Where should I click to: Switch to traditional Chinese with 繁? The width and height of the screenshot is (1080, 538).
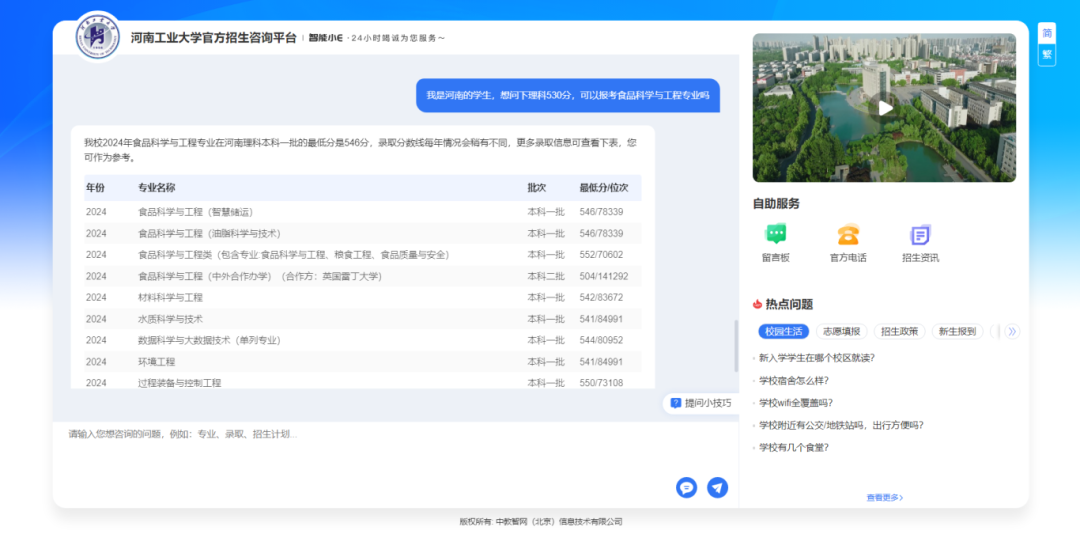click(1047, 54)
